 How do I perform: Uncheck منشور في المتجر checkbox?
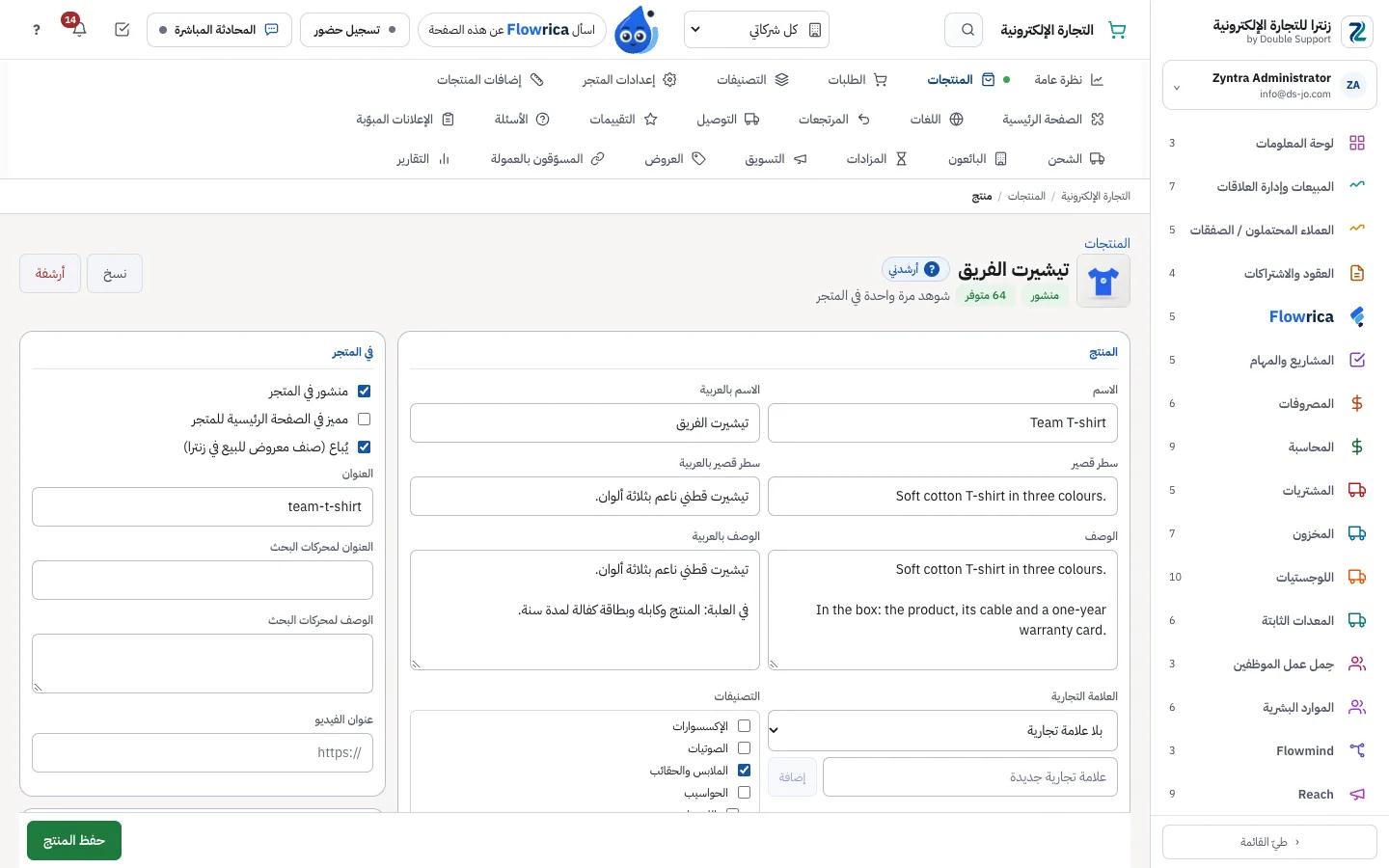[364, 392]
